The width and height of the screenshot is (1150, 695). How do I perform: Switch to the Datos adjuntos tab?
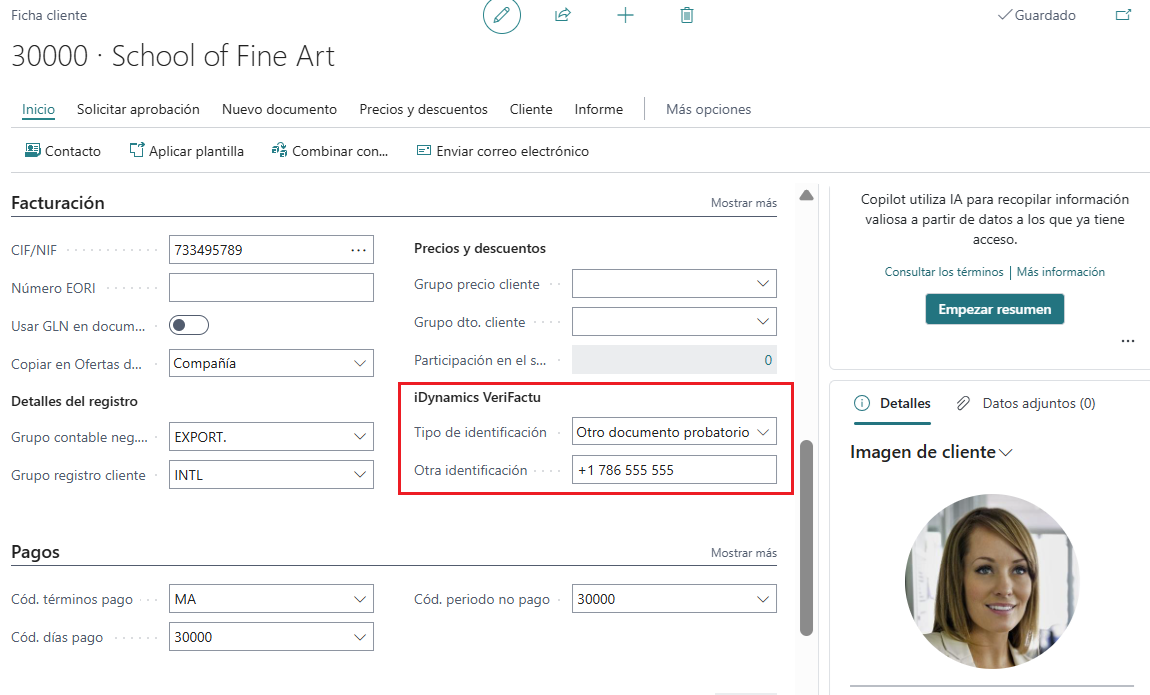[1026, 403]
